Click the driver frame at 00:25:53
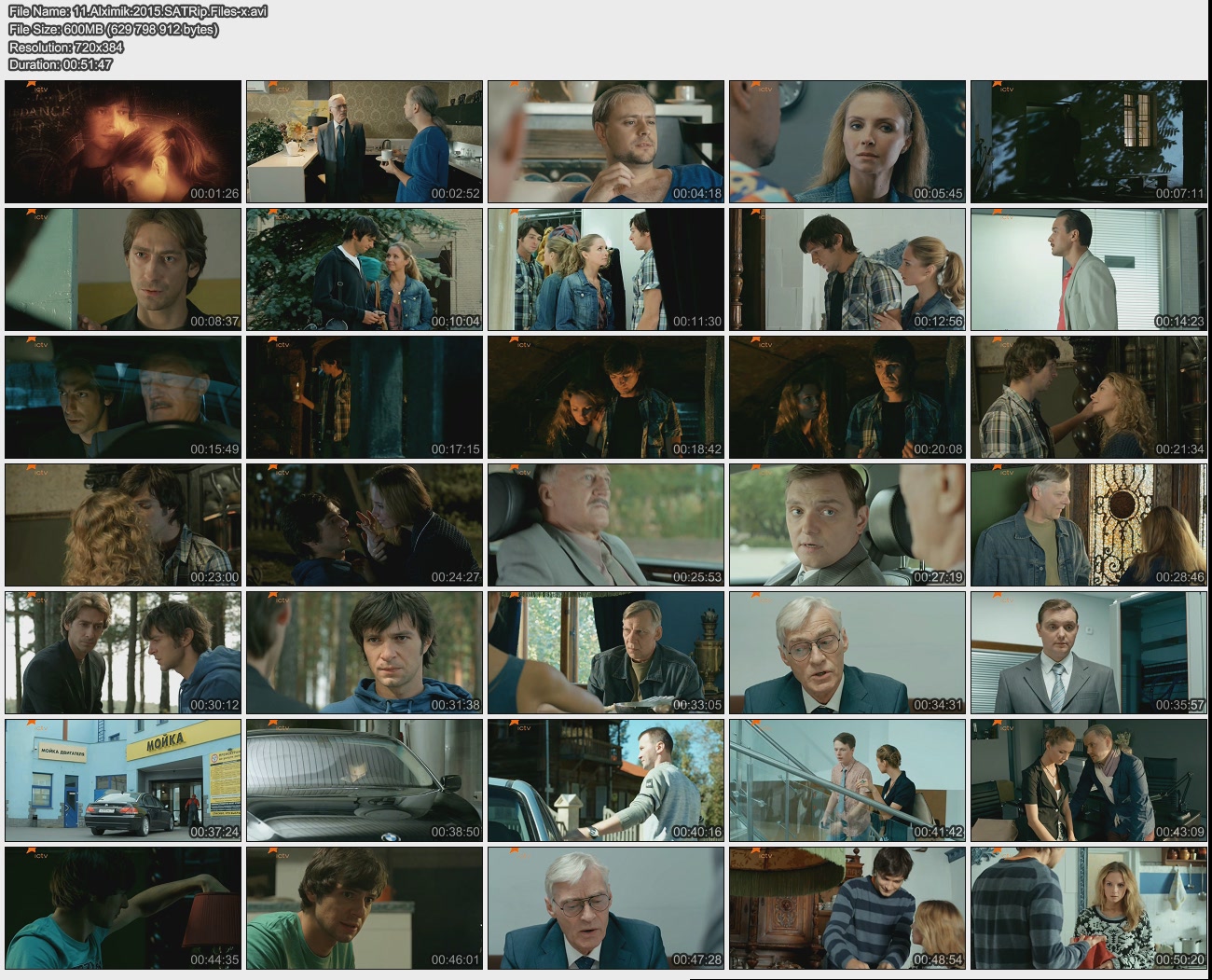 click(x=605, y=525)
